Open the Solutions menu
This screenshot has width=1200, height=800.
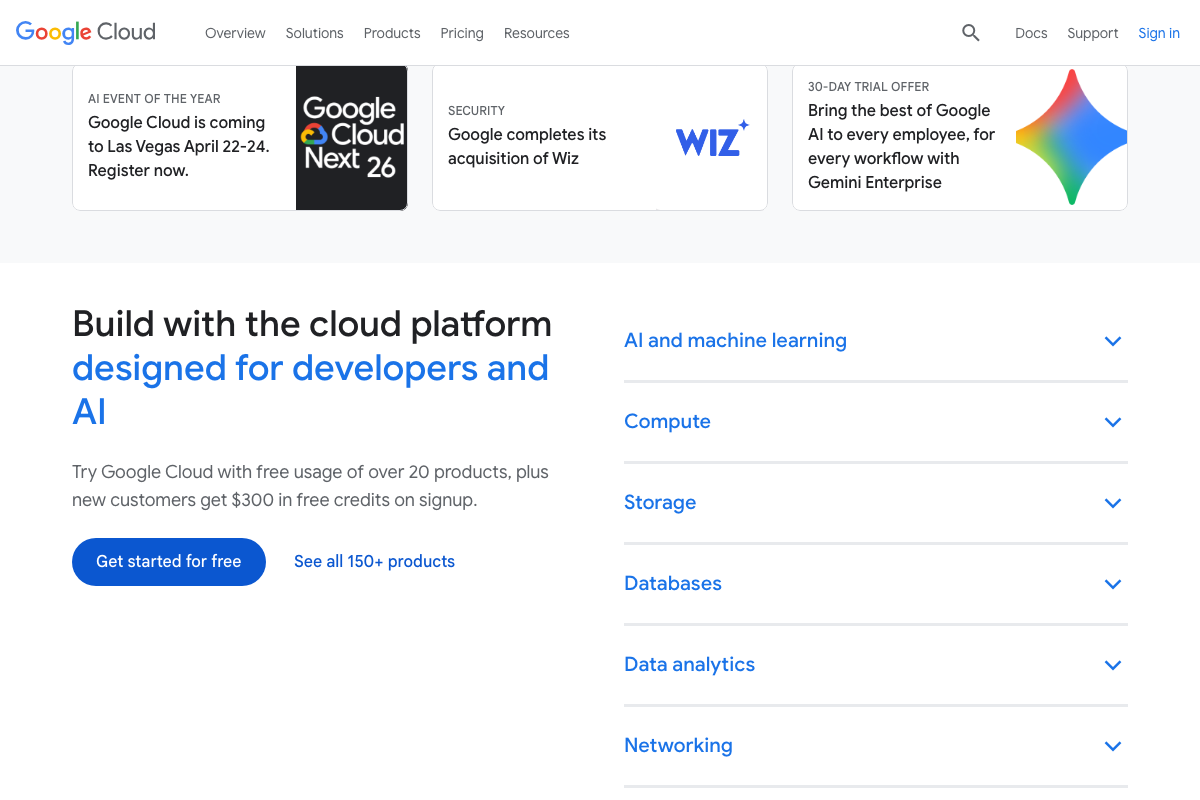(x=314, y=33)
